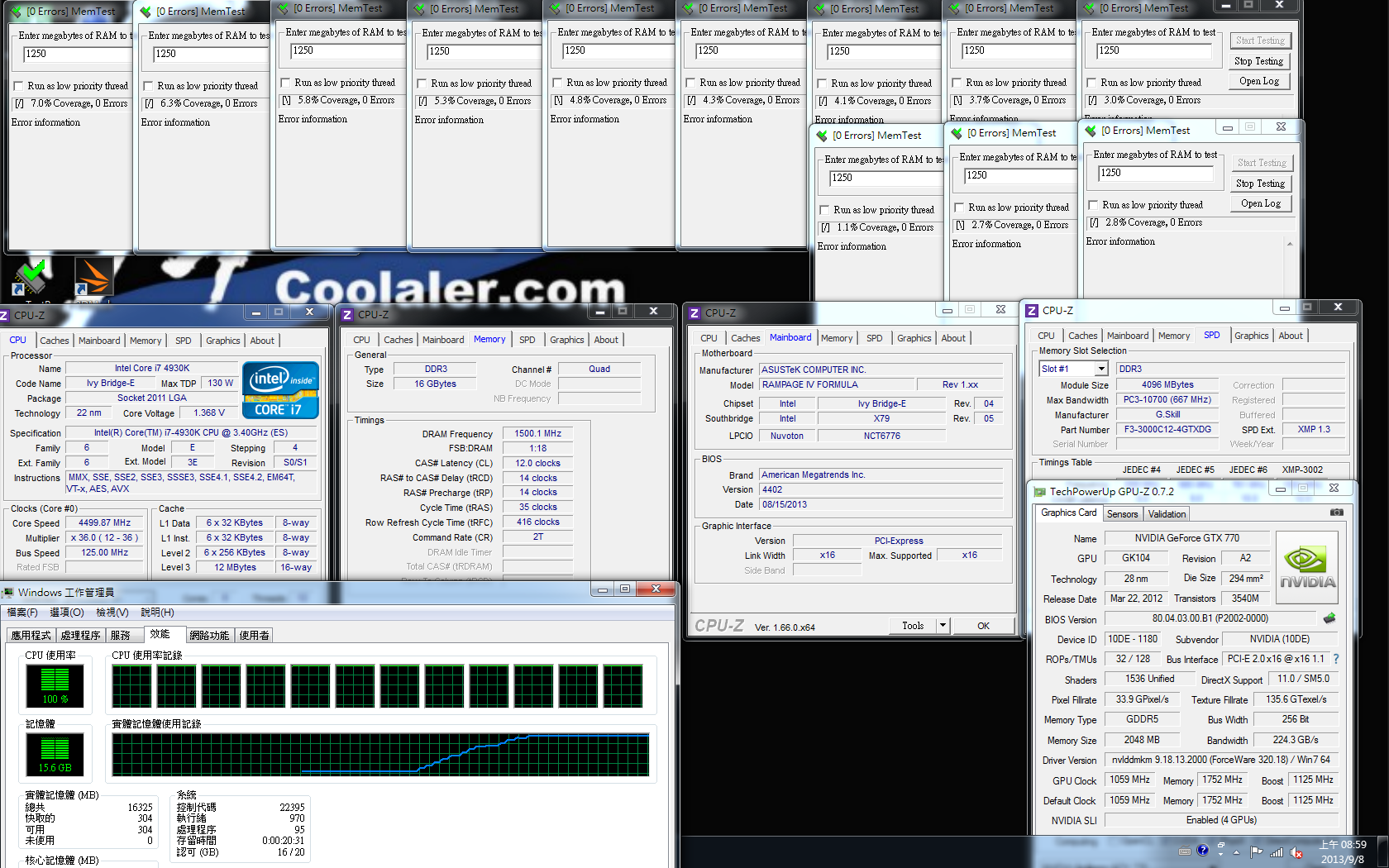The width and height of the screenshot is (1389, 868).
Task: Click the RAMPAGE IV FORMULA model field
Action: (837, 384)
